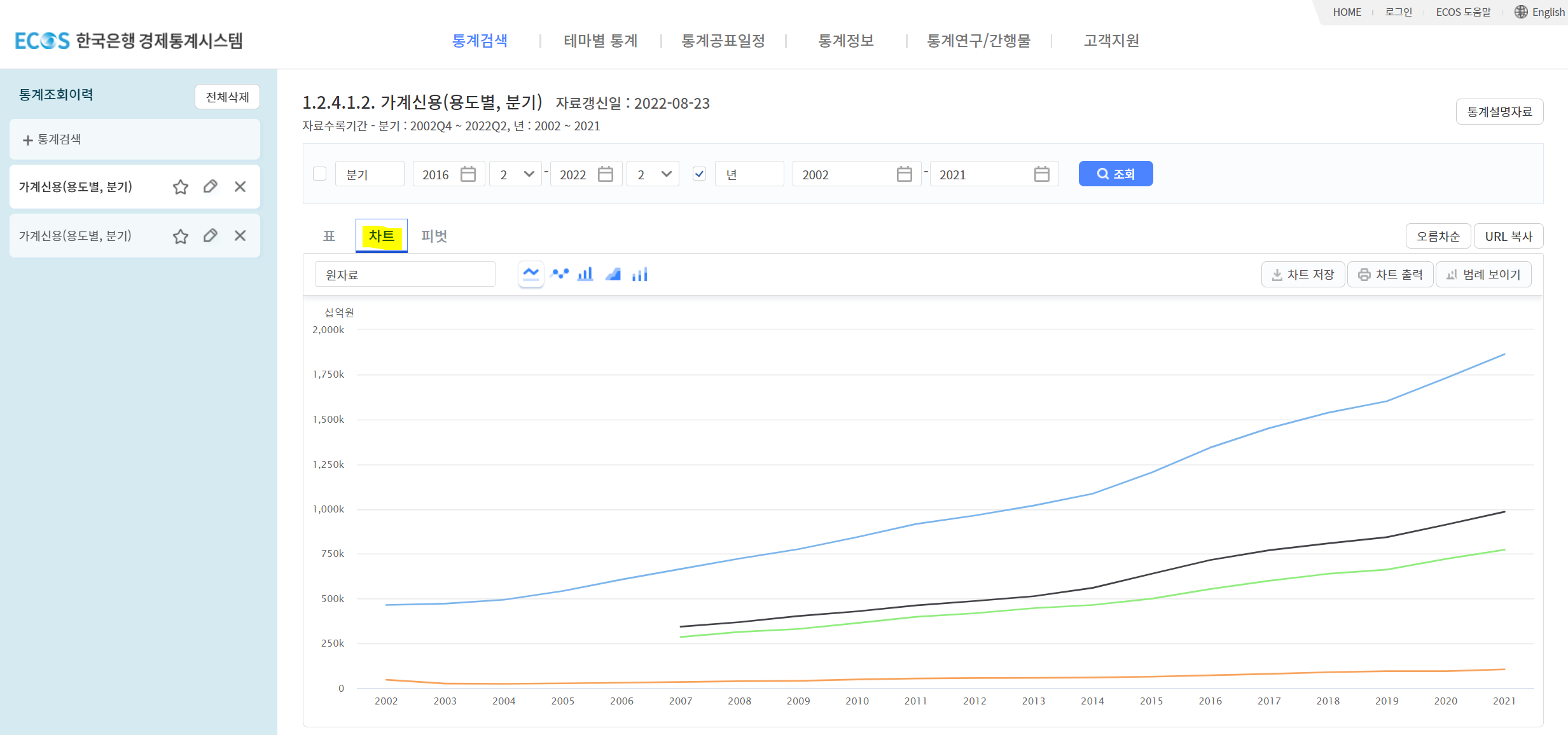Switch to scatter dot chart icon
1568x735 pixels.
coord(559,274)
